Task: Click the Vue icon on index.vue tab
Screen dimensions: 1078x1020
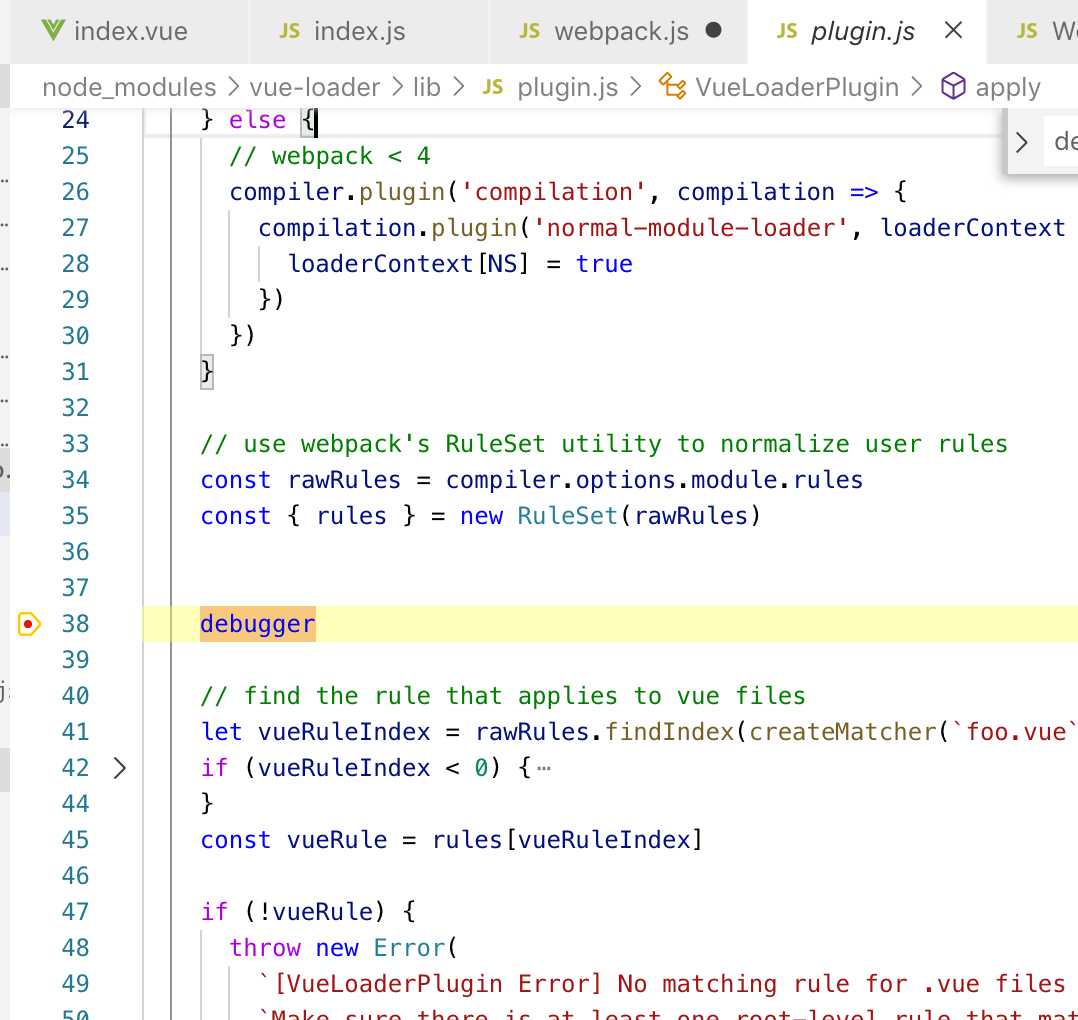Action: [53, 31]
